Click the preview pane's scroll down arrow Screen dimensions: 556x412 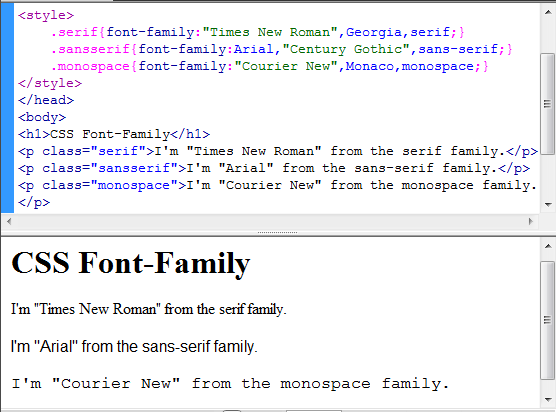click(548, 400)
